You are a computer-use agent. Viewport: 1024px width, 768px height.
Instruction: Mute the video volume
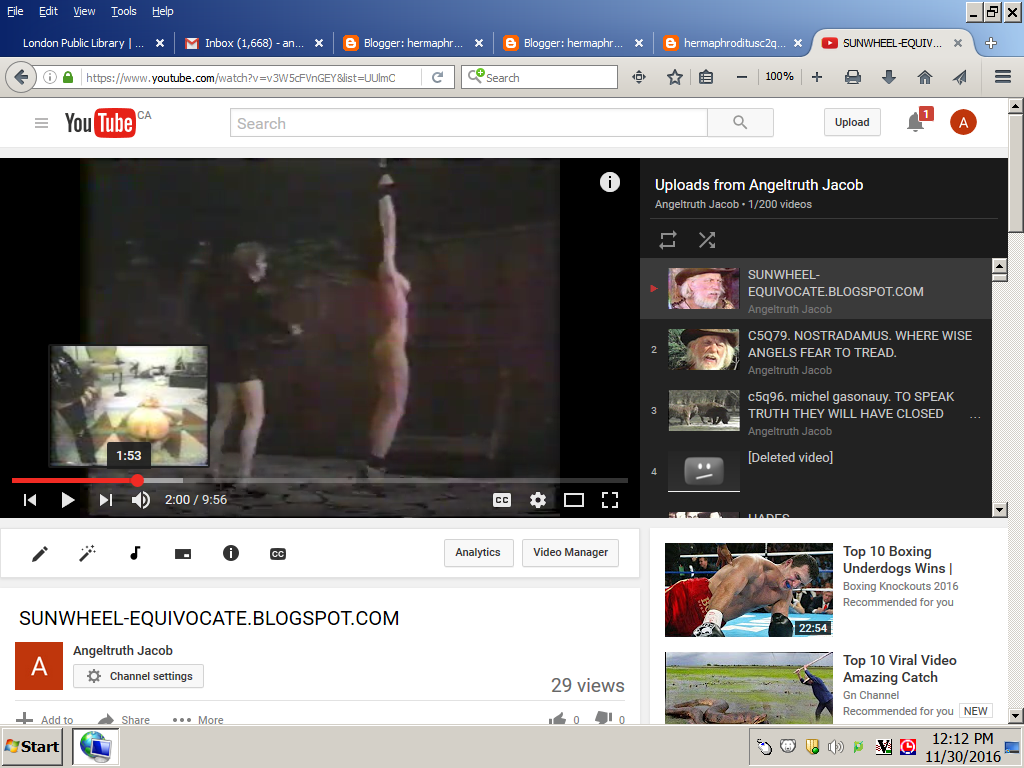point(140,500)
